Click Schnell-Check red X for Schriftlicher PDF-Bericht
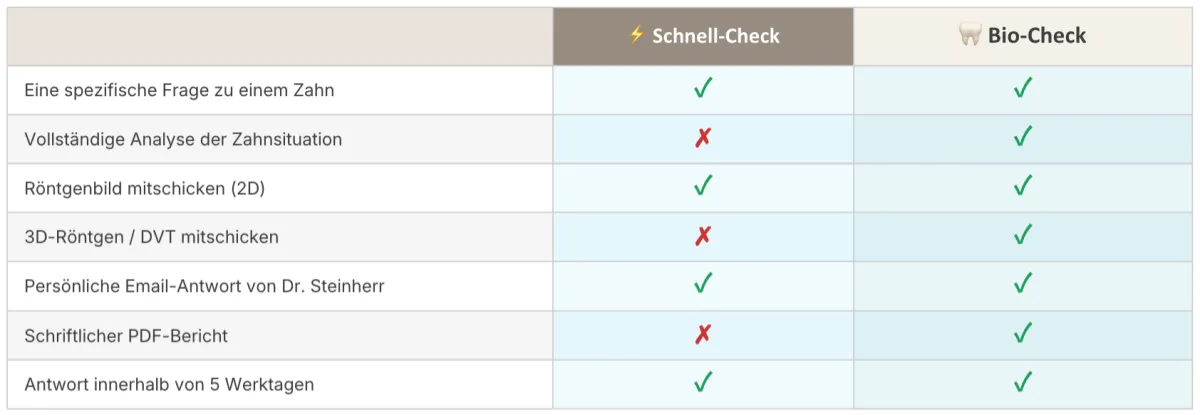Screen dimensions: 1200x415 [x=703, y=334]
